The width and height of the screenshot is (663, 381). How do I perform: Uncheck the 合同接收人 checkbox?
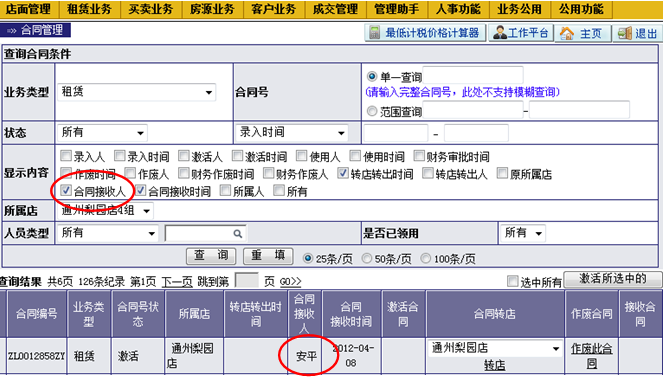click(x=66, y=190)
